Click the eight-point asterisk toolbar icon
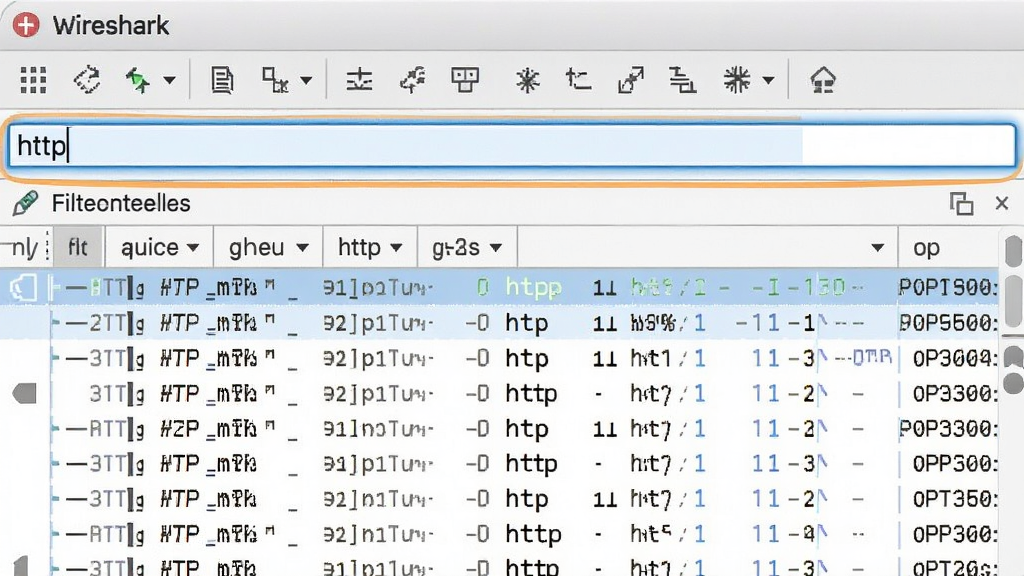The image size is (1024, 576). tap(528, 80)
